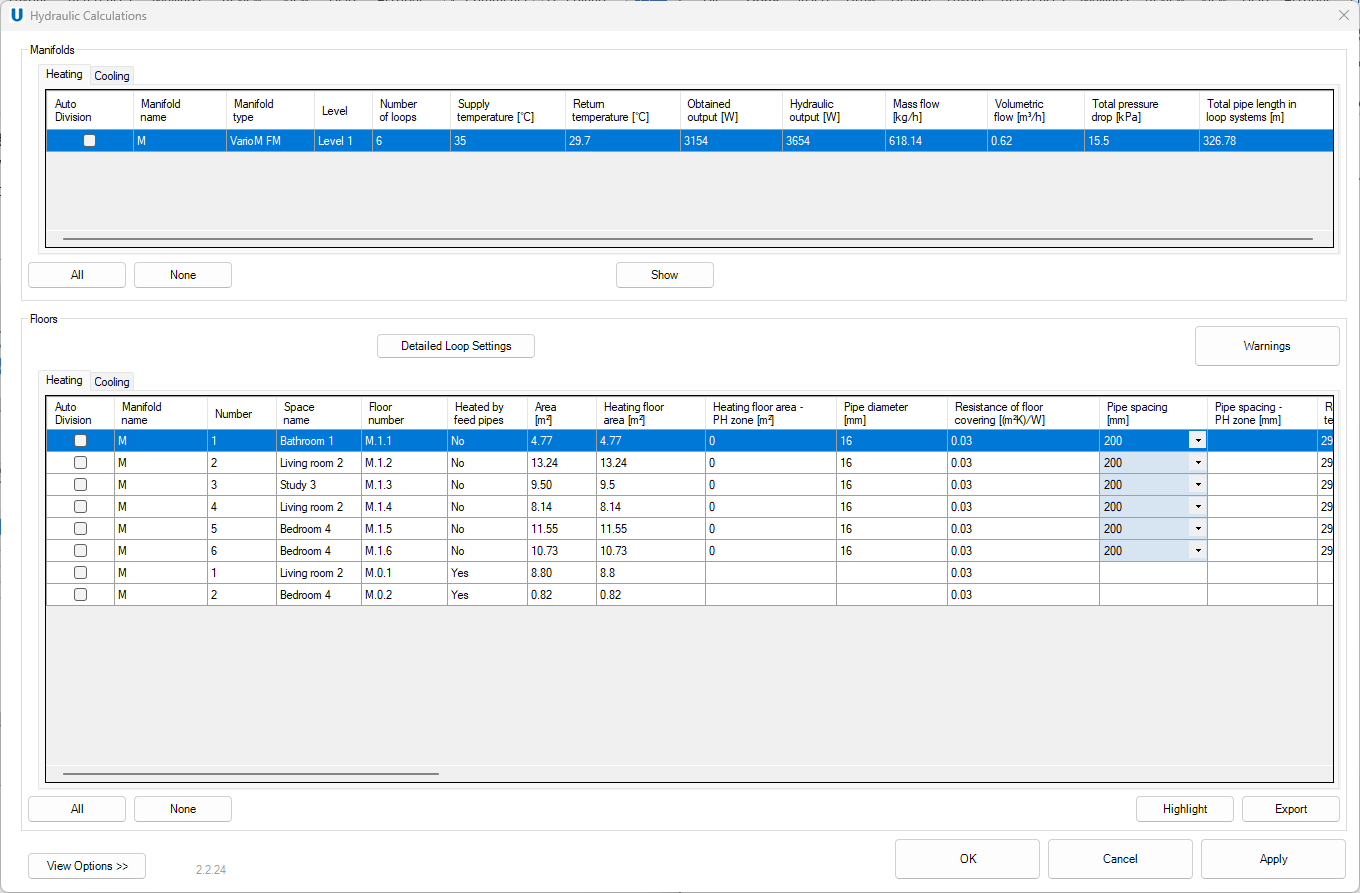Screen dimensions: 1360x893
Task: Select Bathroom 1 space name cell
Action: click(x=319, y=441)
